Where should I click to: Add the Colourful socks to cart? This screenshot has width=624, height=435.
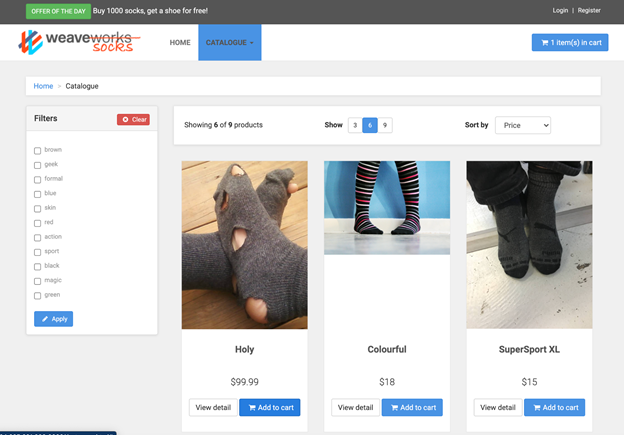pyautogui.click(x=412, y=407)
